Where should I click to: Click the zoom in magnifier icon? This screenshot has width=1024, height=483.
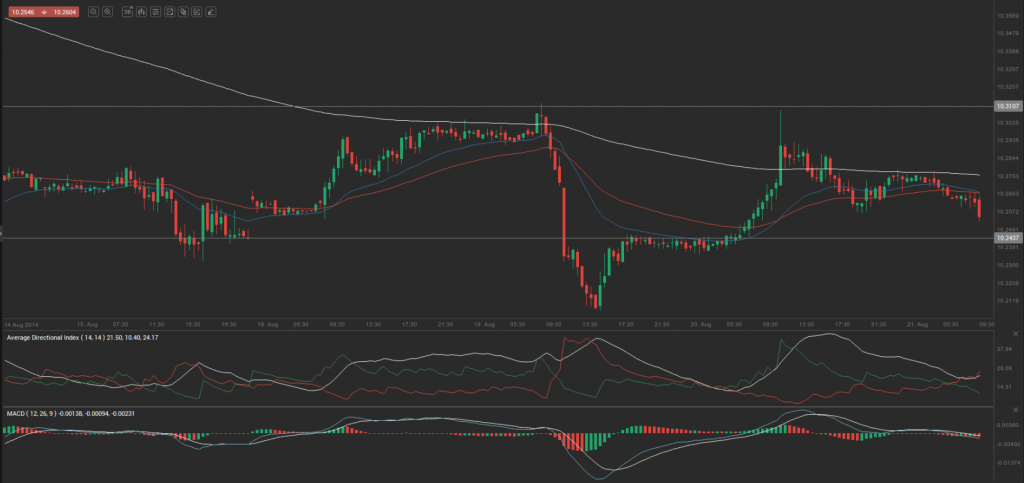(106, 12)
